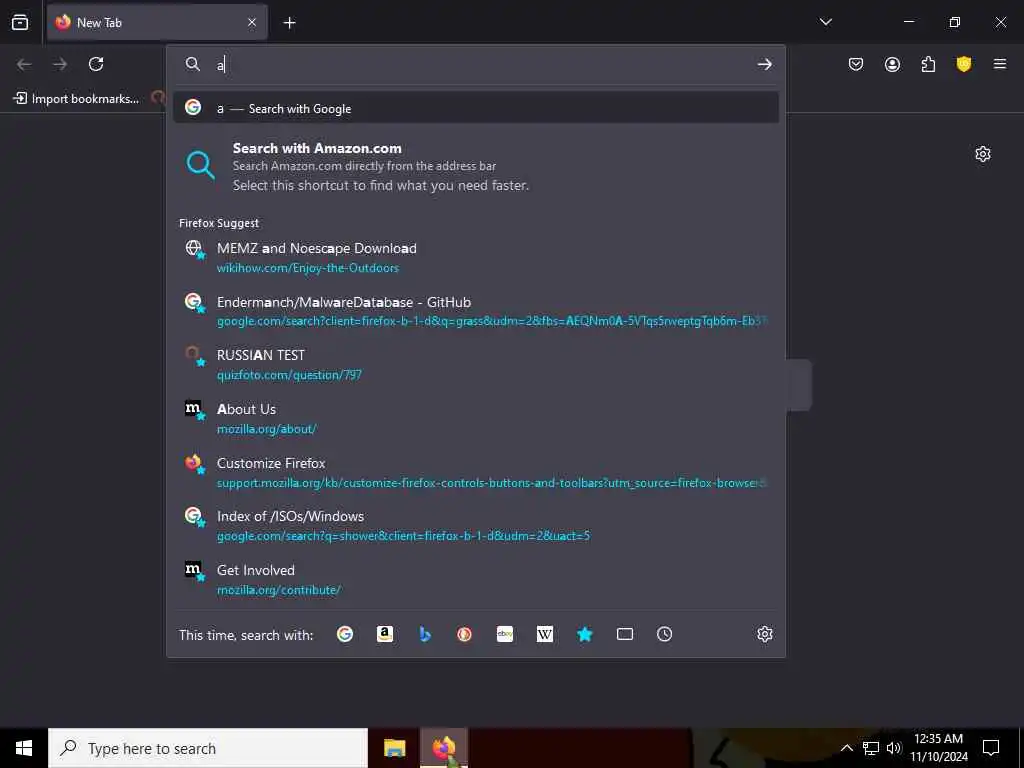1024x768 pixels.
Task: Open new tab page customize gear
Action: (983, 154)
